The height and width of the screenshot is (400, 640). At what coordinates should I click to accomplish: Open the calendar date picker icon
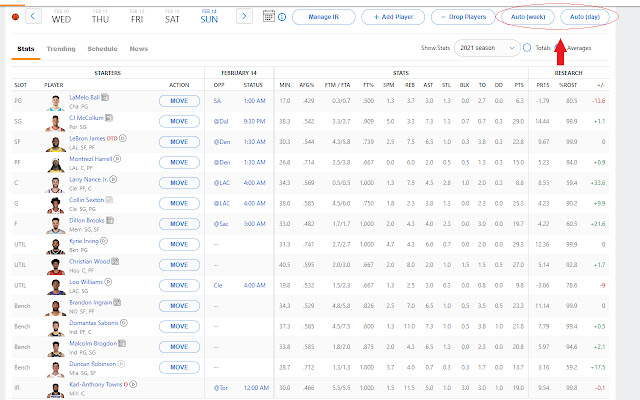269,16
